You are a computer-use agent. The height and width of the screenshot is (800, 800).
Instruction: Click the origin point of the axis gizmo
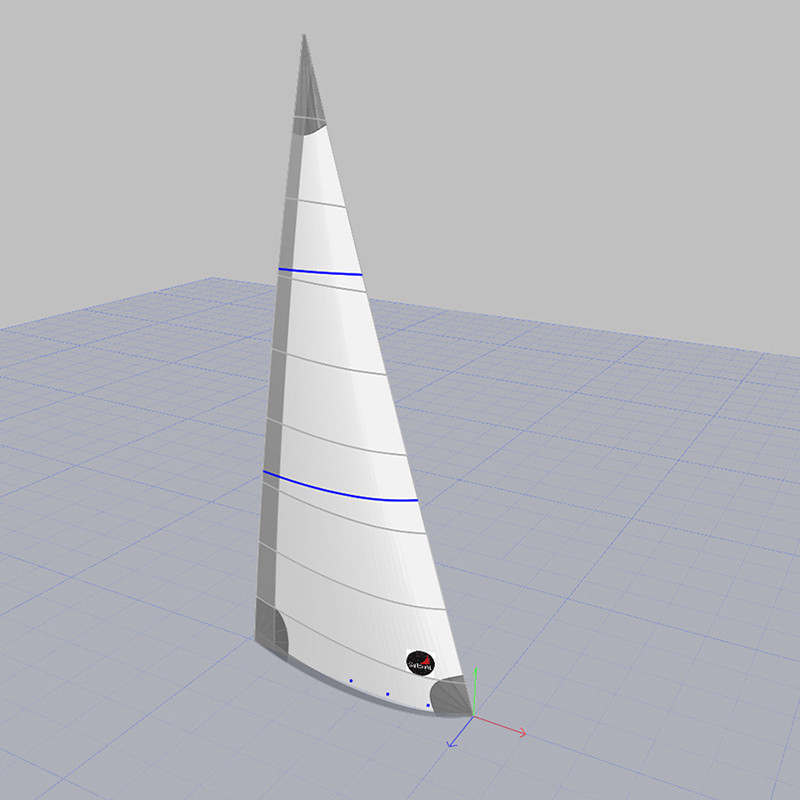[472, 716]
